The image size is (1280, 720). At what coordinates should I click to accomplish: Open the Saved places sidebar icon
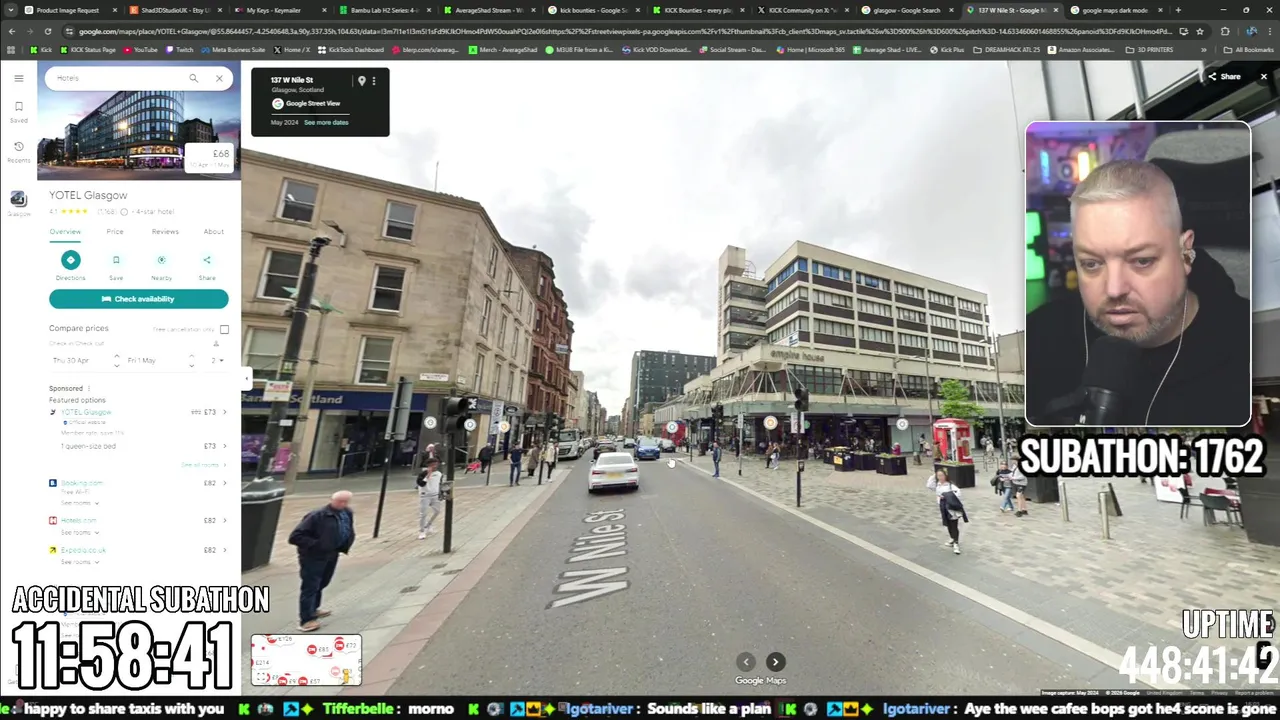tap(18, 111)
